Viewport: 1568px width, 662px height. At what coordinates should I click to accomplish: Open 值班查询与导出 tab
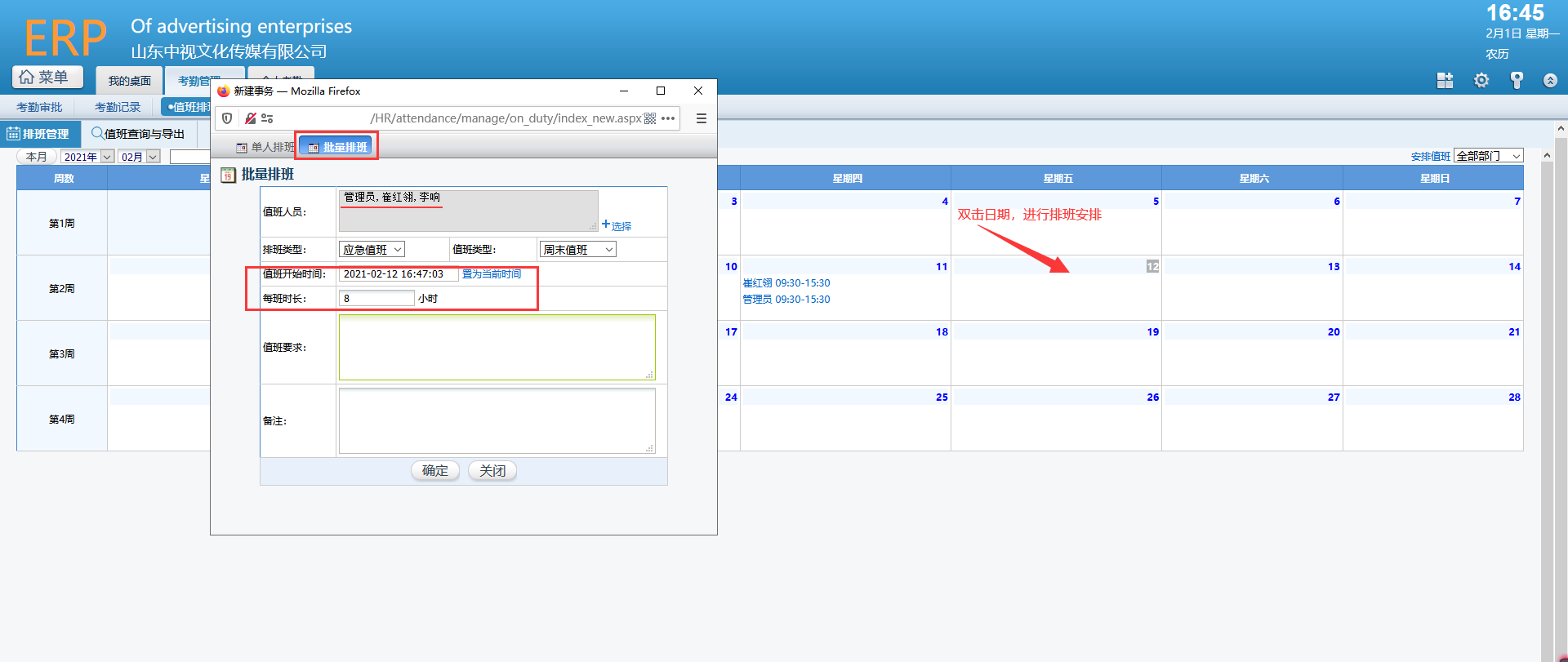(138, 134)
